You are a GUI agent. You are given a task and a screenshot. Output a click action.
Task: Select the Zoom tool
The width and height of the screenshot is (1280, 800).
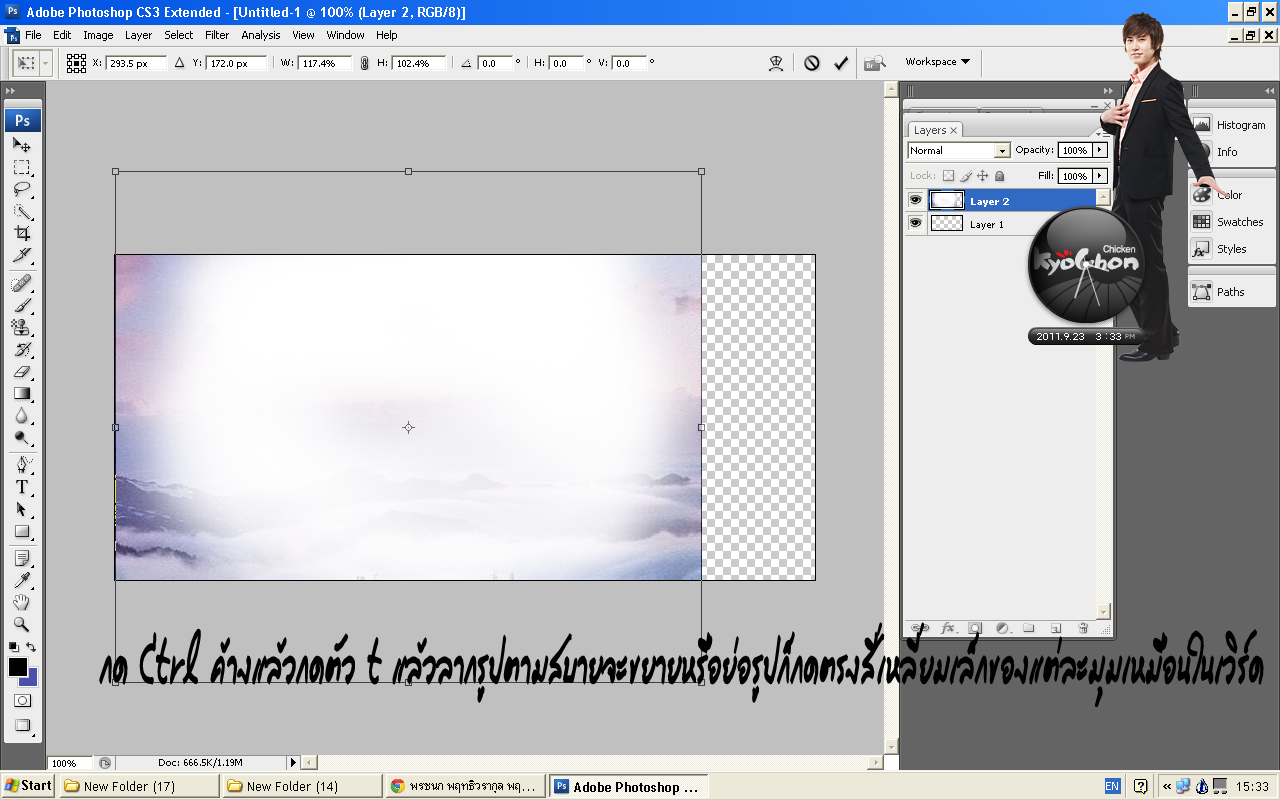[22, 624]
